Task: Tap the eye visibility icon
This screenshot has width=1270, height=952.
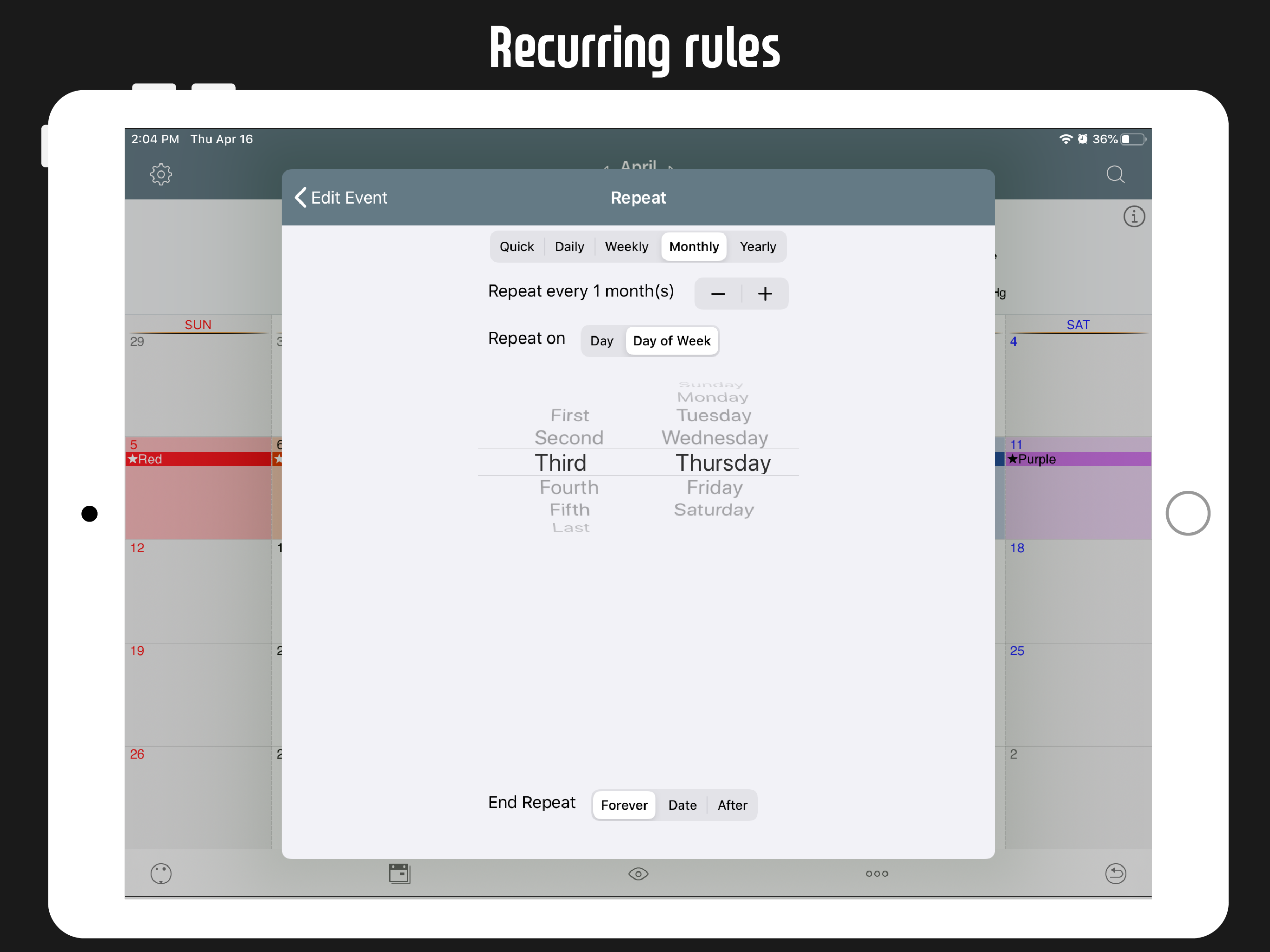Action: click(638, 873)
